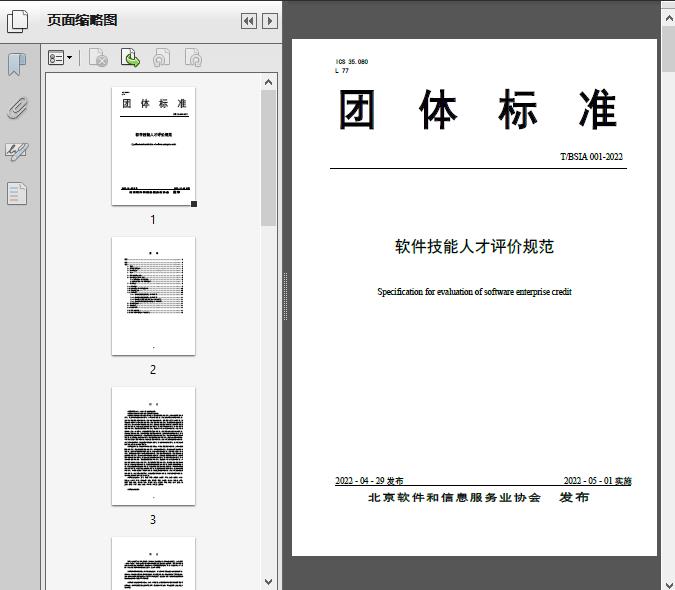Select page 3 thumbnail
Viewport: 675px width, 590px height.
click(153, 446)
